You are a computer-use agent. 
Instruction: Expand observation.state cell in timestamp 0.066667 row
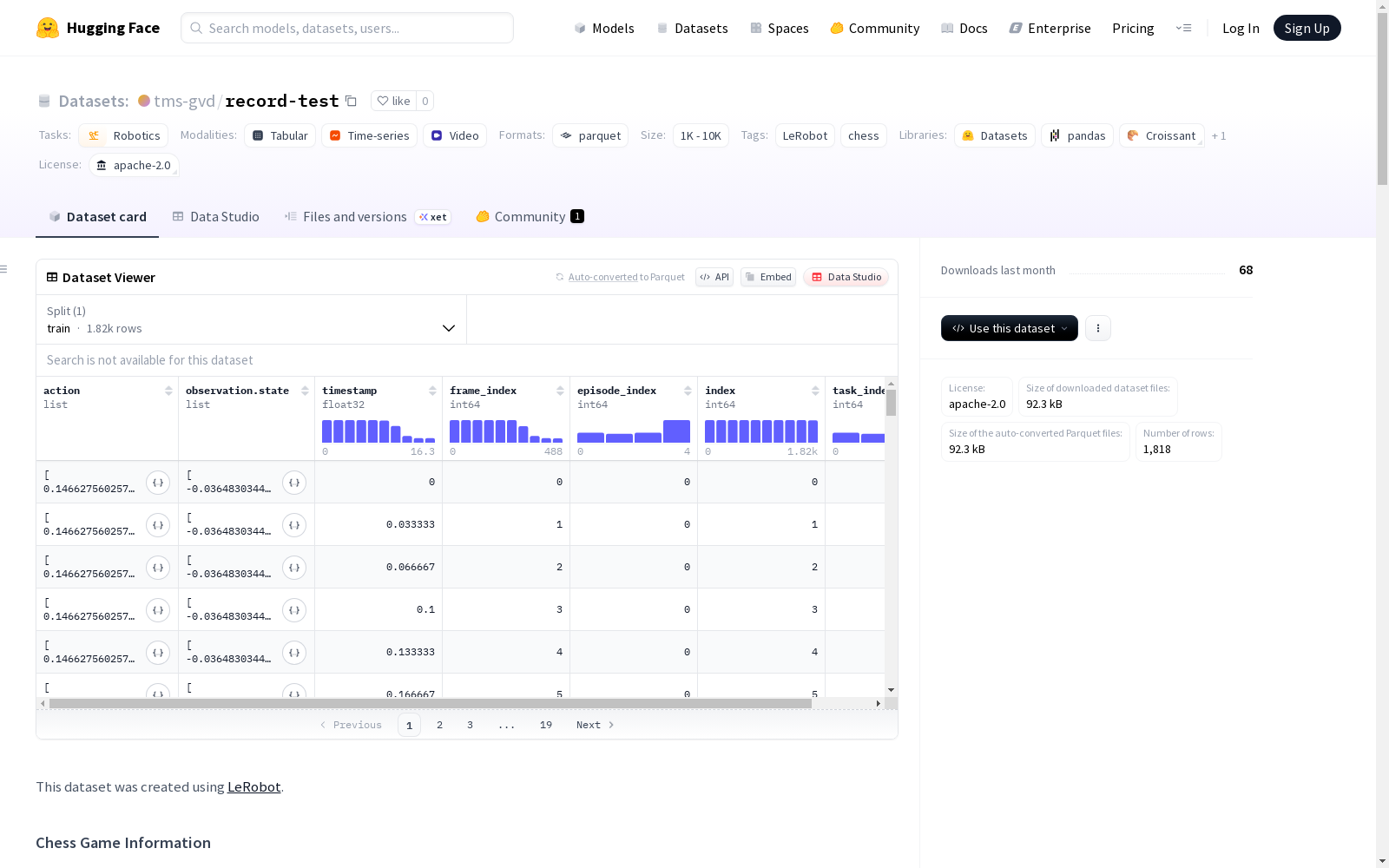coord(294,568)
